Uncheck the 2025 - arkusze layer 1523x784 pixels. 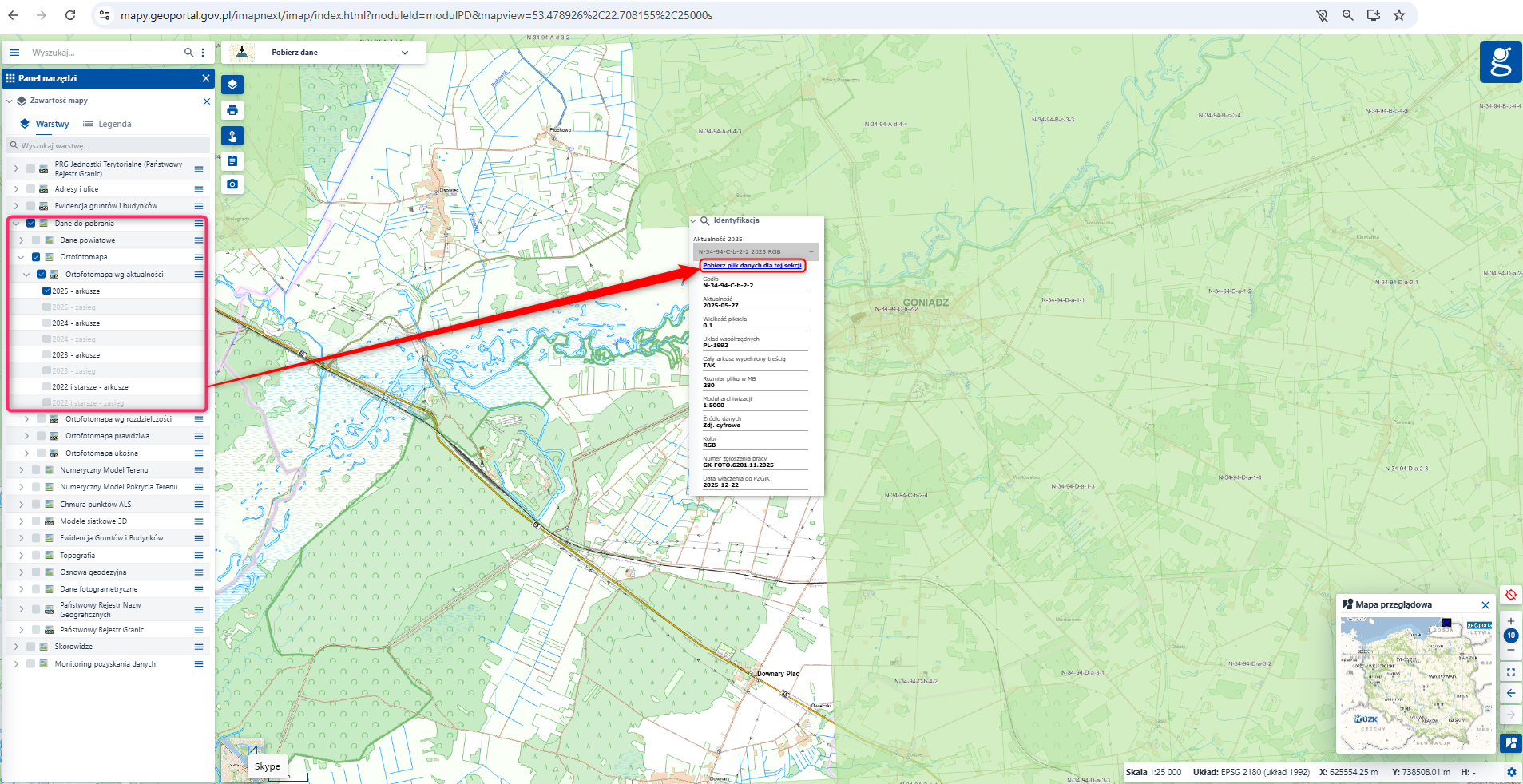click(x=46, y=291)
